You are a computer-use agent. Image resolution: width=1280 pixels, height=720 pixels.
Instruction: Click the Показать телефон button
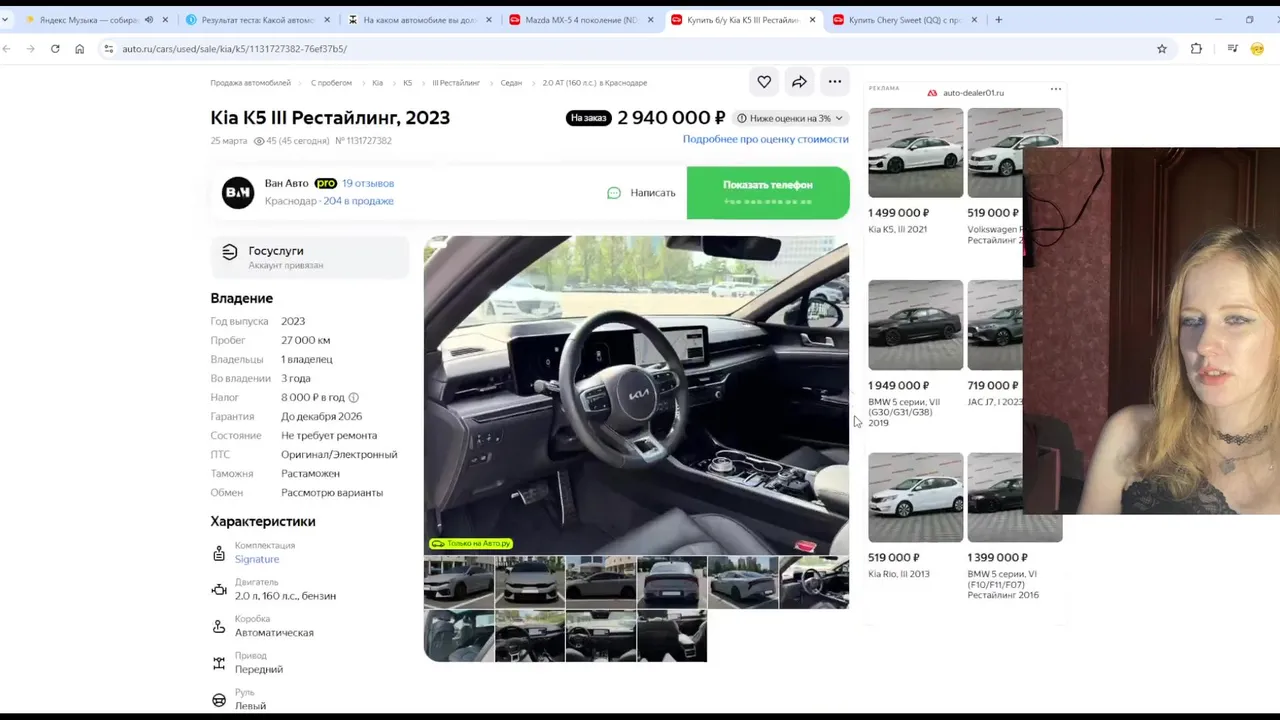coord(768,193)
